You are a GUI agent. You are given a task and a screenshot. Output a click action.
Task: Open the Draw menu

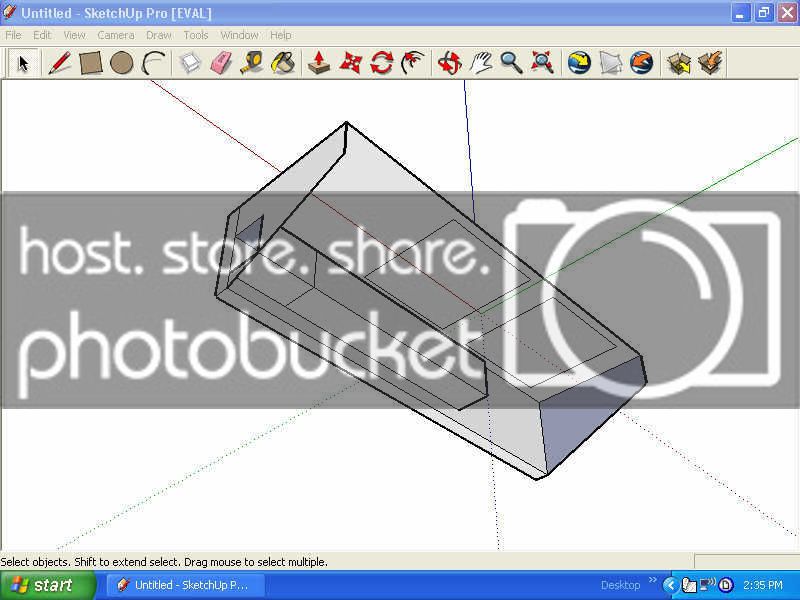pos(159,35)
